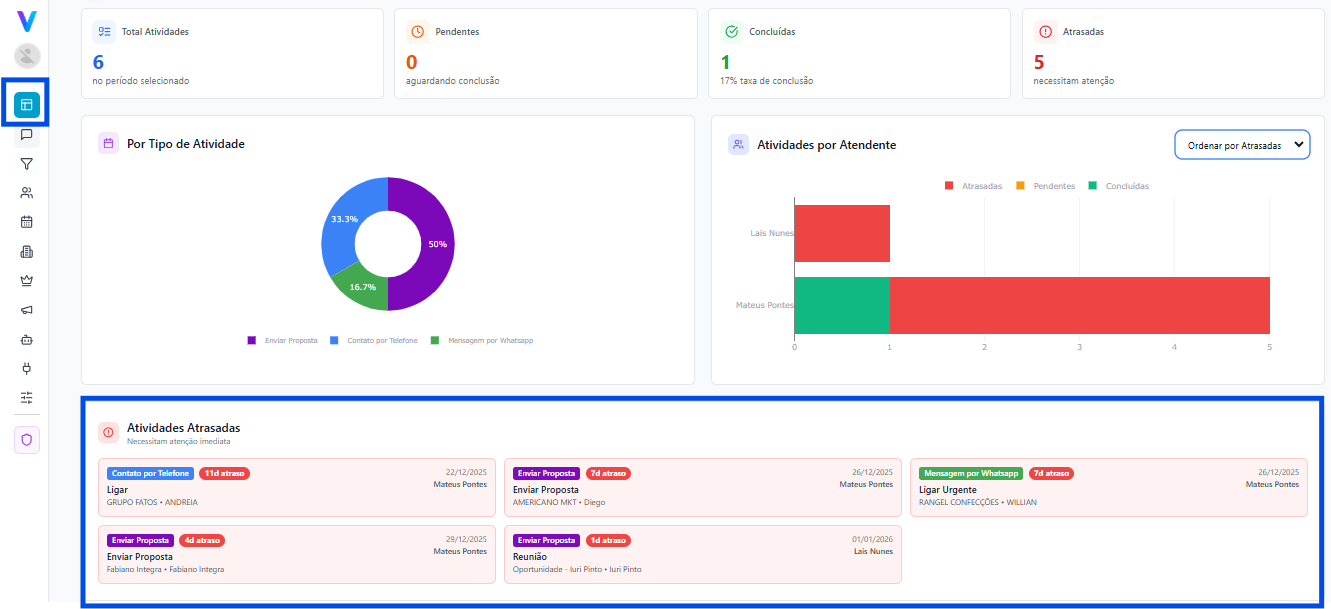Viewport: 1331px width, 609px height.
Task: Click the 1d atraso badge
Action: (x=608, y=540)
